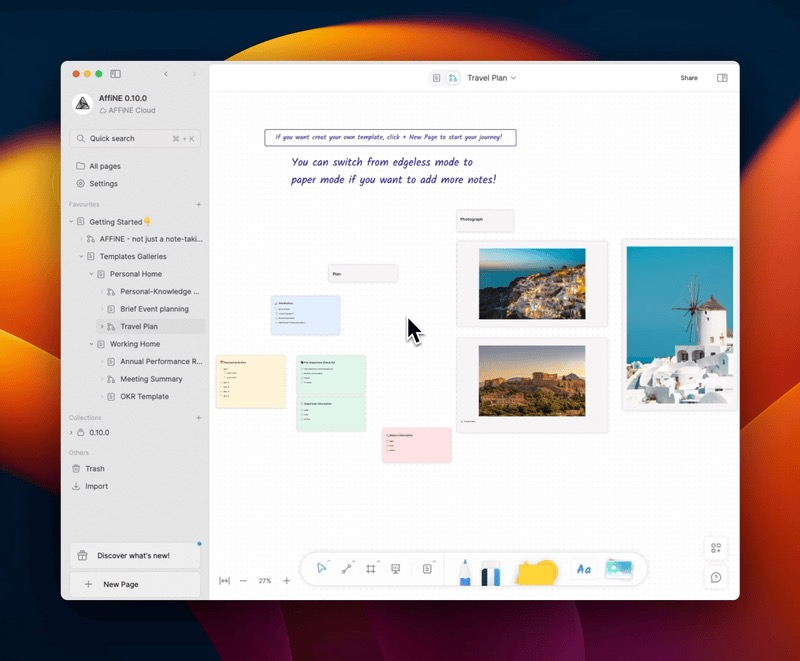Select the Photograph label note
This screenshot has height=661, width=800.
485,220
